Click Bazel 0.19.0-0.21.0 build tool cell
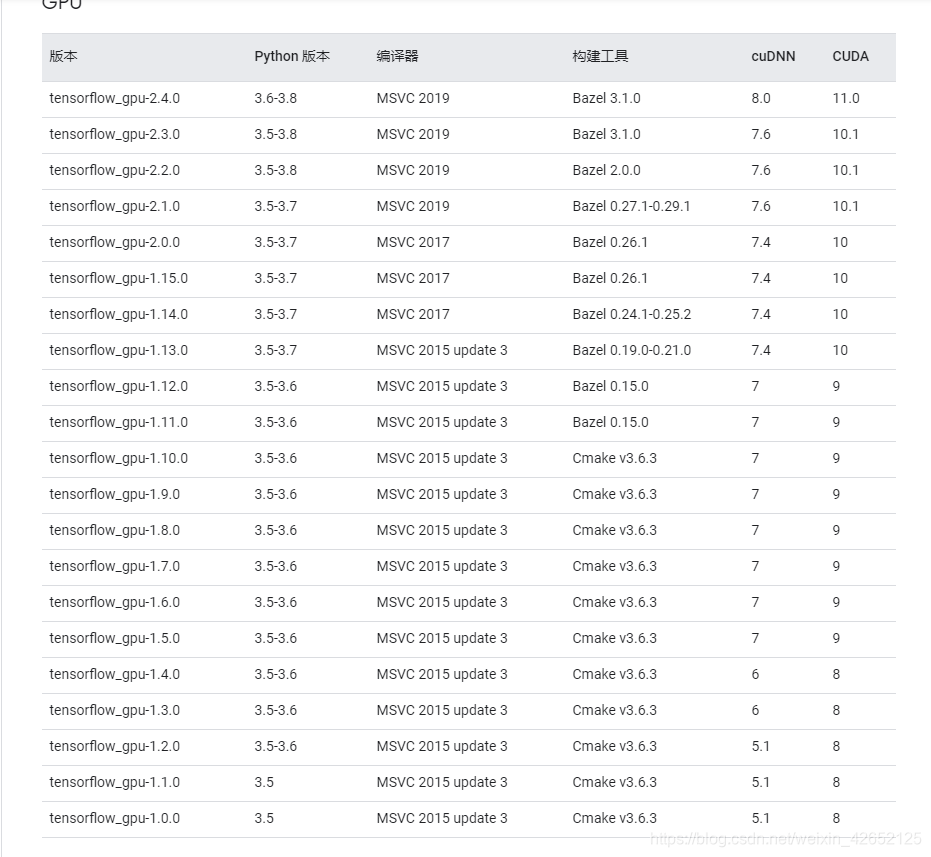Viewport: 931px width, 857px height. click(x=632, y=350)
